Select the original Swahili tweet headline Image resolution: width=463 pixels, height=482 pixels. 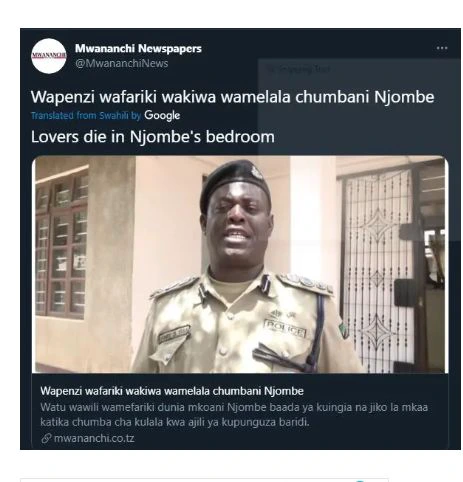tap(232, 97)
